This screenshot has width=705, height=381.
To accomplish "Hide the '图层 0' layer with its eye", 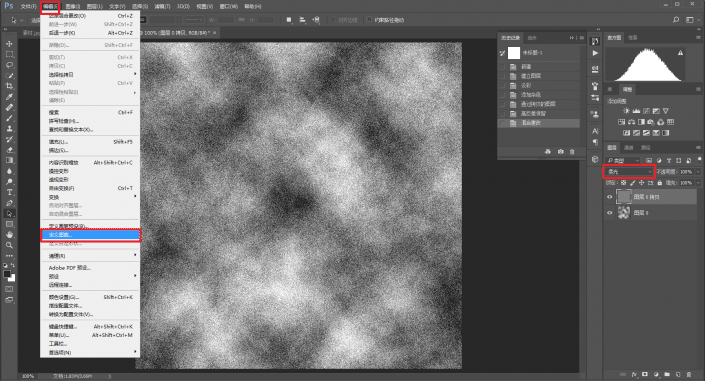I will 610,213.
